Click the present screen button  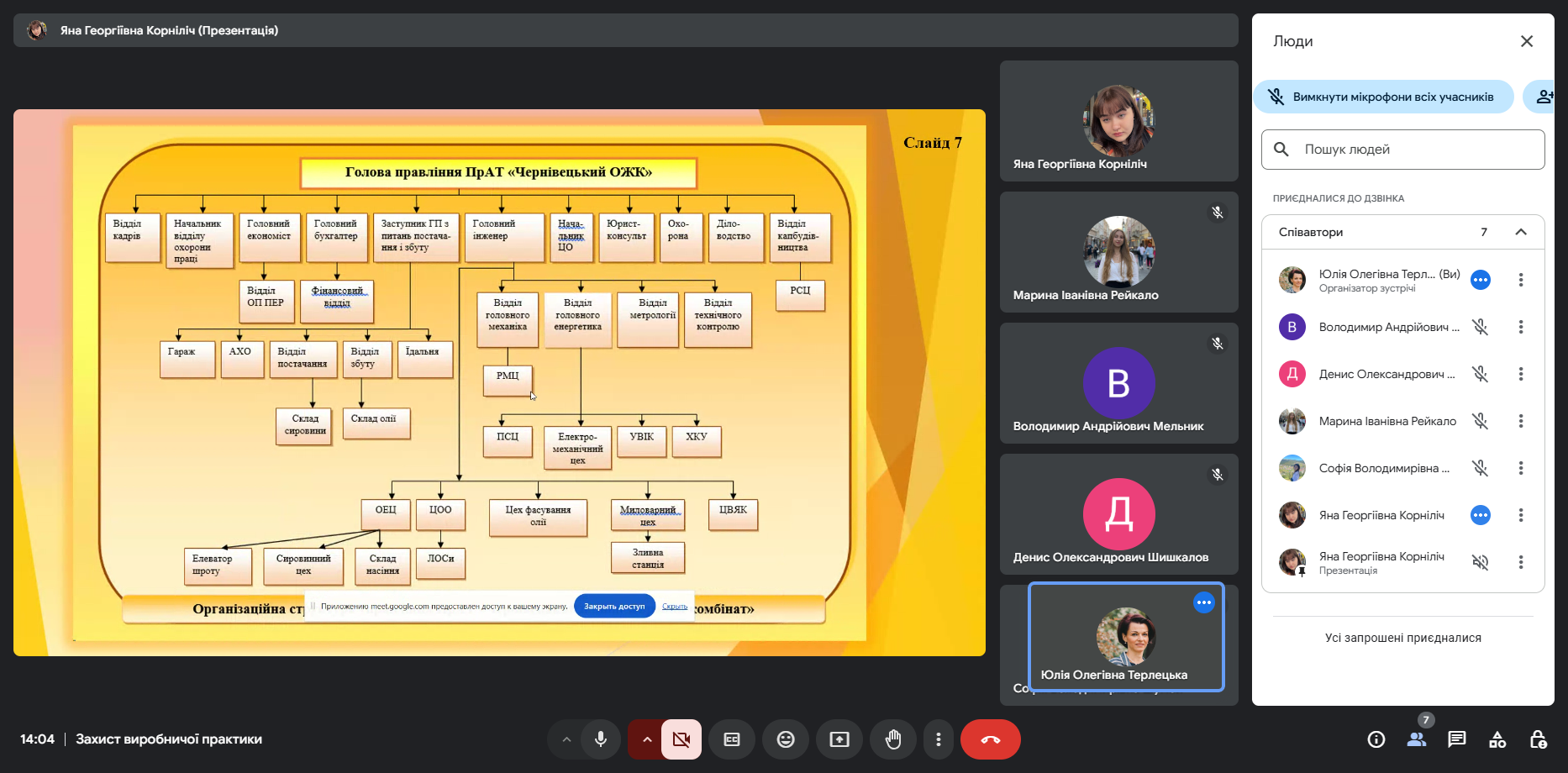click(839, 739)
